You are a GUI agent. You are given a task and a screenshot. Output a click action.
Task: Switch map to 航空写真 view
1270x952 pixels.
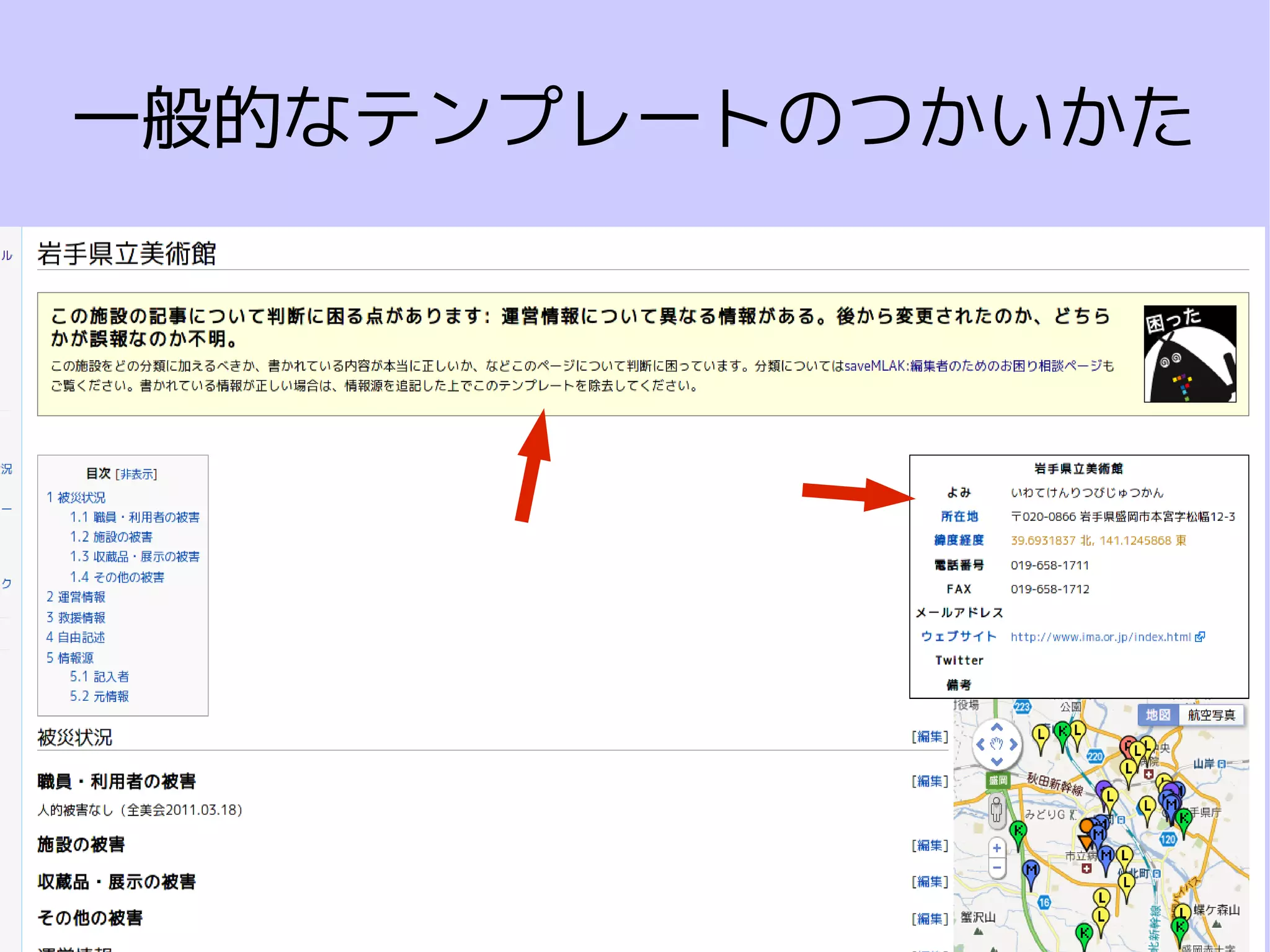click(1211, 715)
